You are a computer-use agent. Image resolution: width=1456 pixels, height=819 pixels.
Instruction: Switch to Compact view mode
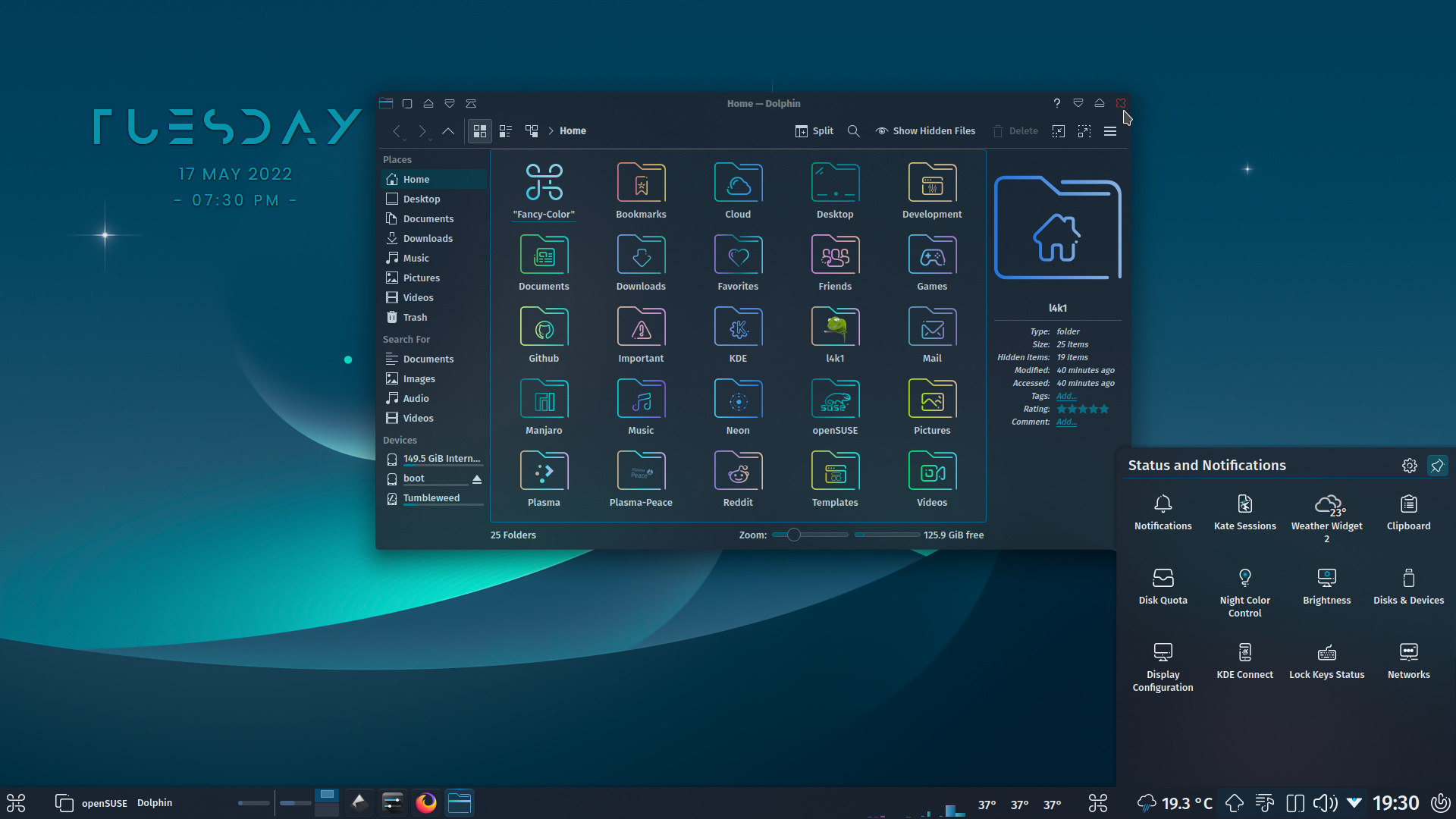click(506, 131)
